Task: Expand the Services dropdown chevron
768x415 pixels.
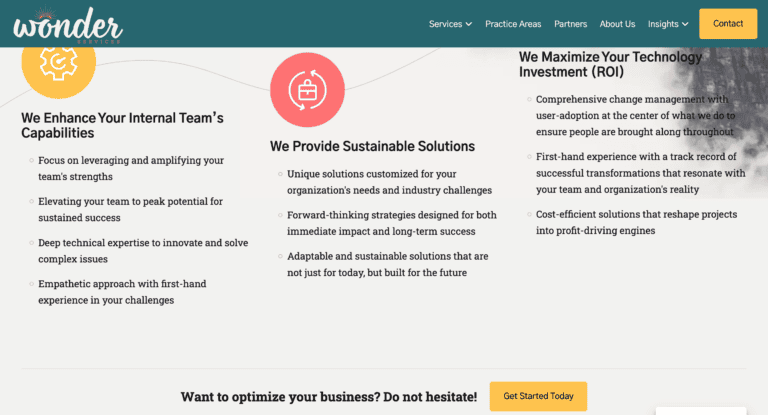Action: coord(468,24)
